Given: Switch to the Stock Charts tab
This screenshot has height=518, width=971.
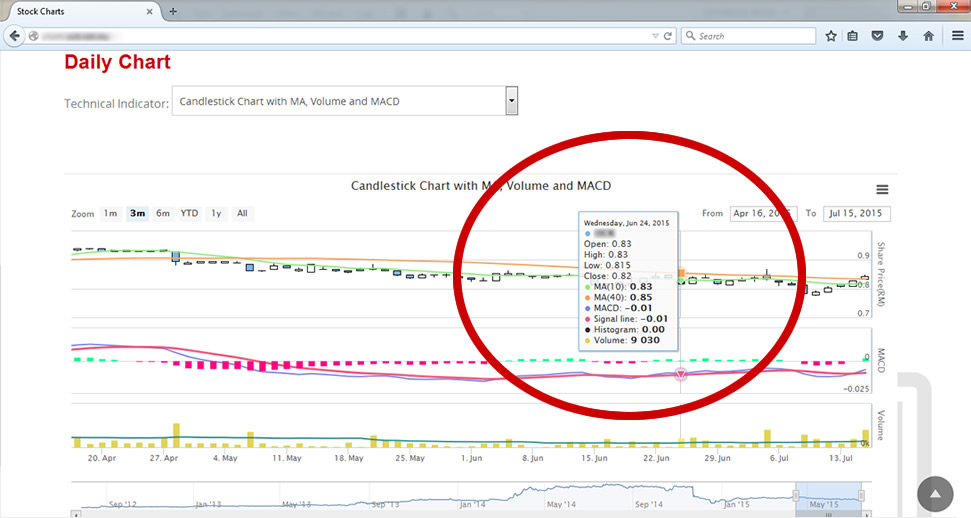Looking at the screenshot, I should [x=70, y=11].
